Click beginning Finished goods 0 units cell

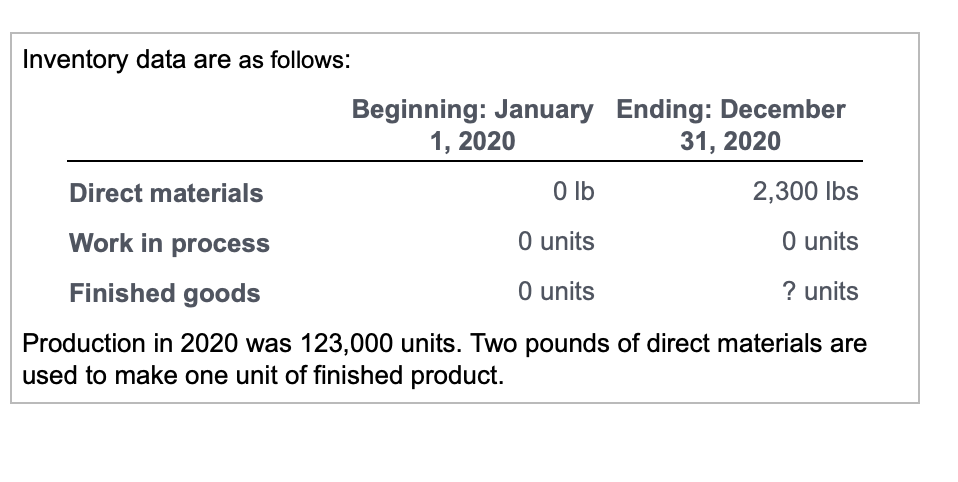(556, 291)
